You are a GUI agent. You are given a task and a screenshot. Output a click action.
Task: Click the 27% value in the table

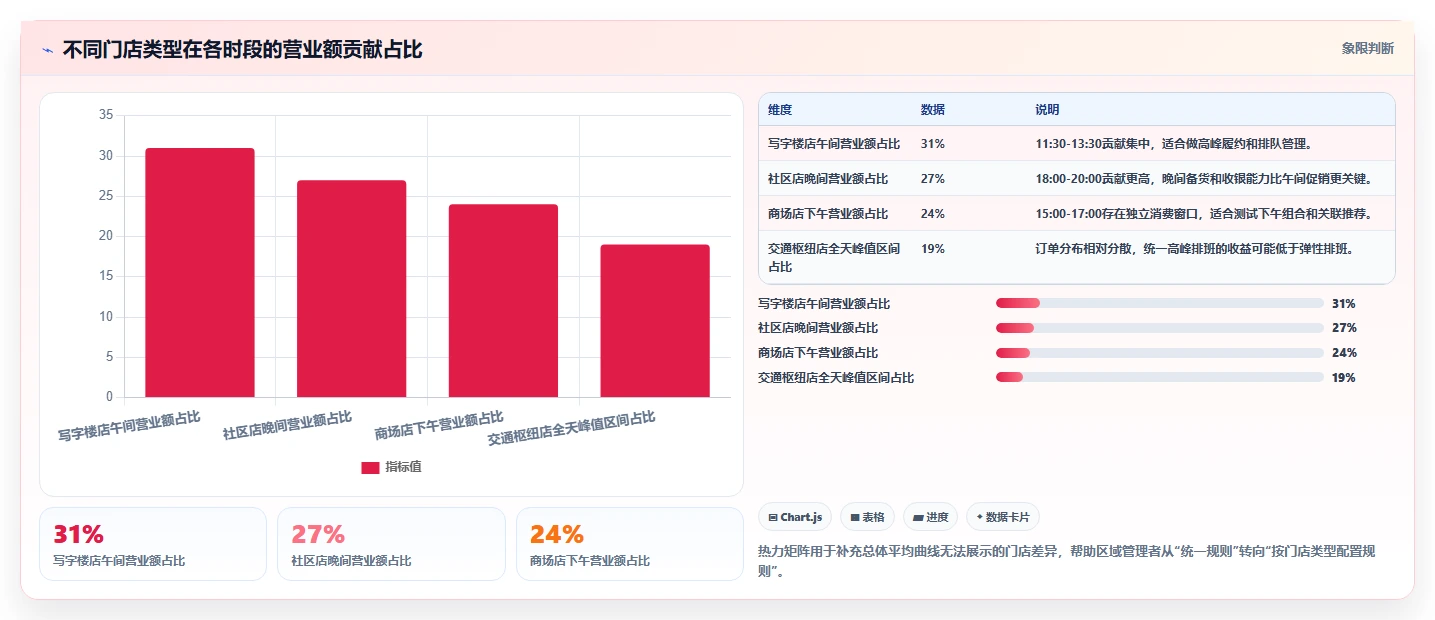point(932,179)
